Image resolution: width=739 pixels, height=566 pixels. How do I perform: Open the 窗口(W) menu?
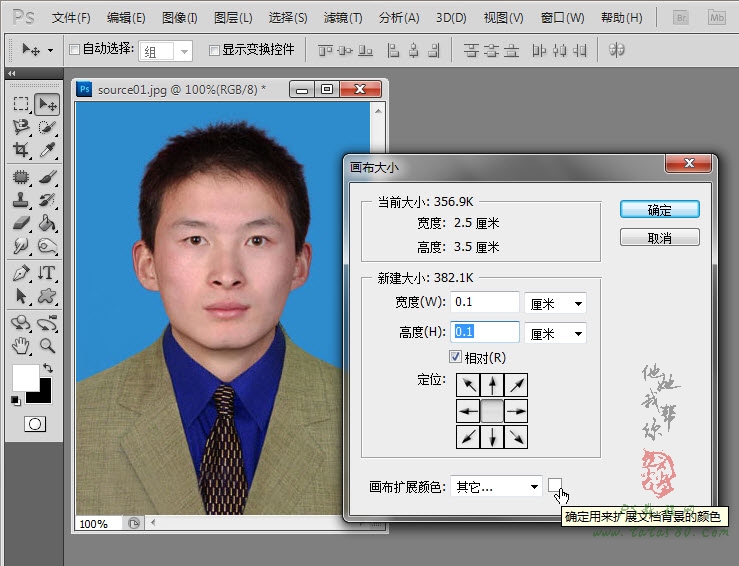[x=562, y=18]
